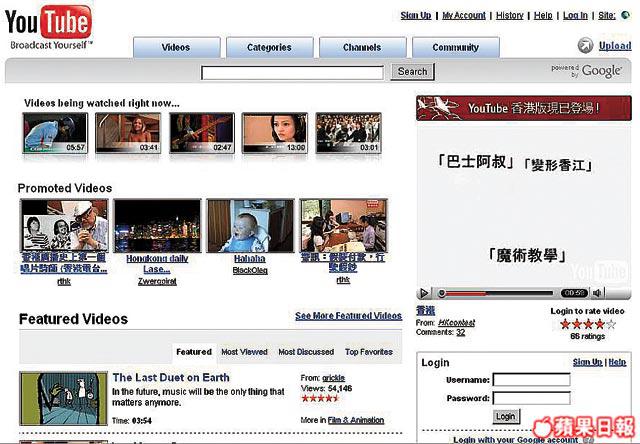
Task: Click the Hongkong daily Lase... title link
Action: 157,264
